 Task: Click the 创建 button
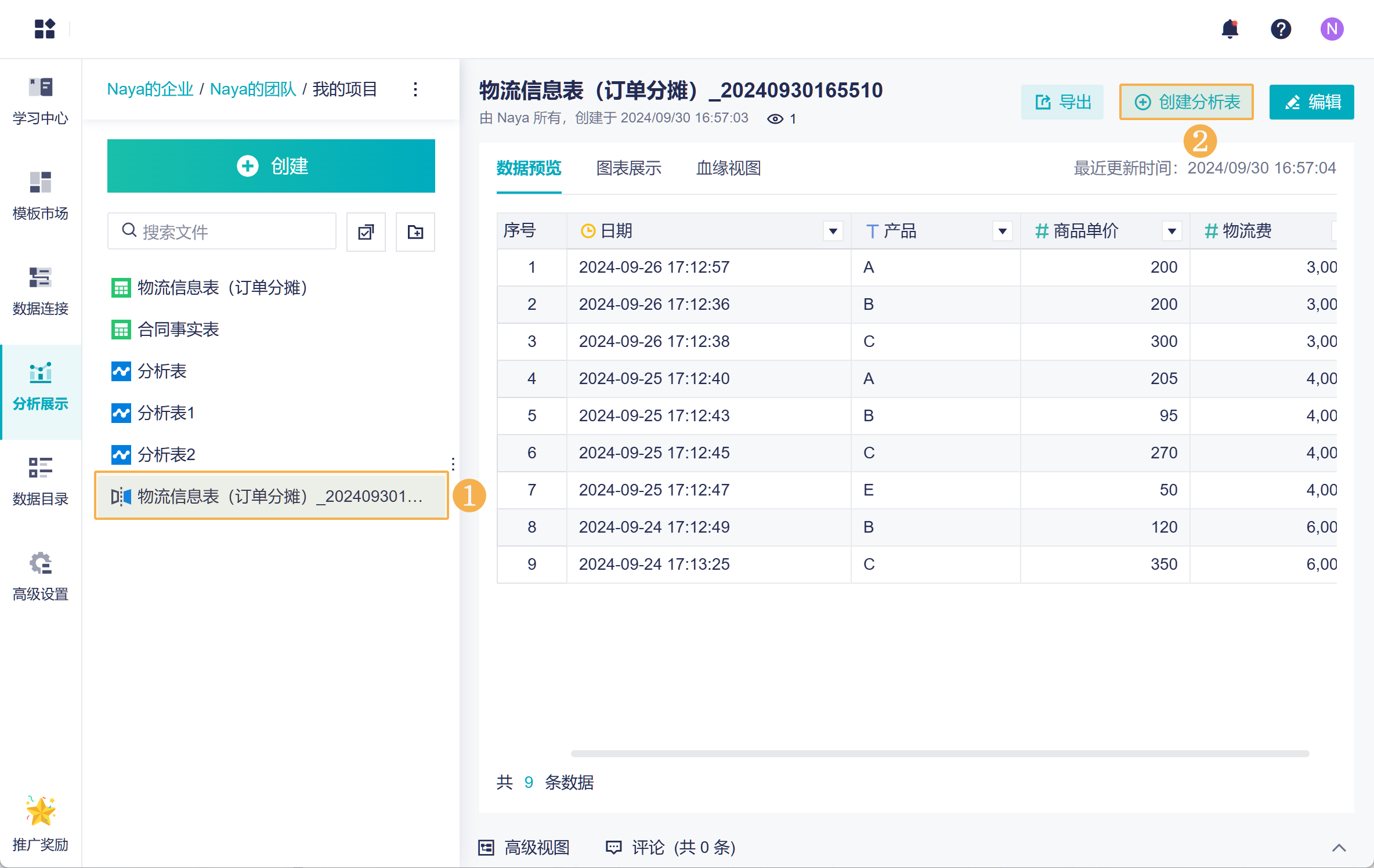click(271, 166)
